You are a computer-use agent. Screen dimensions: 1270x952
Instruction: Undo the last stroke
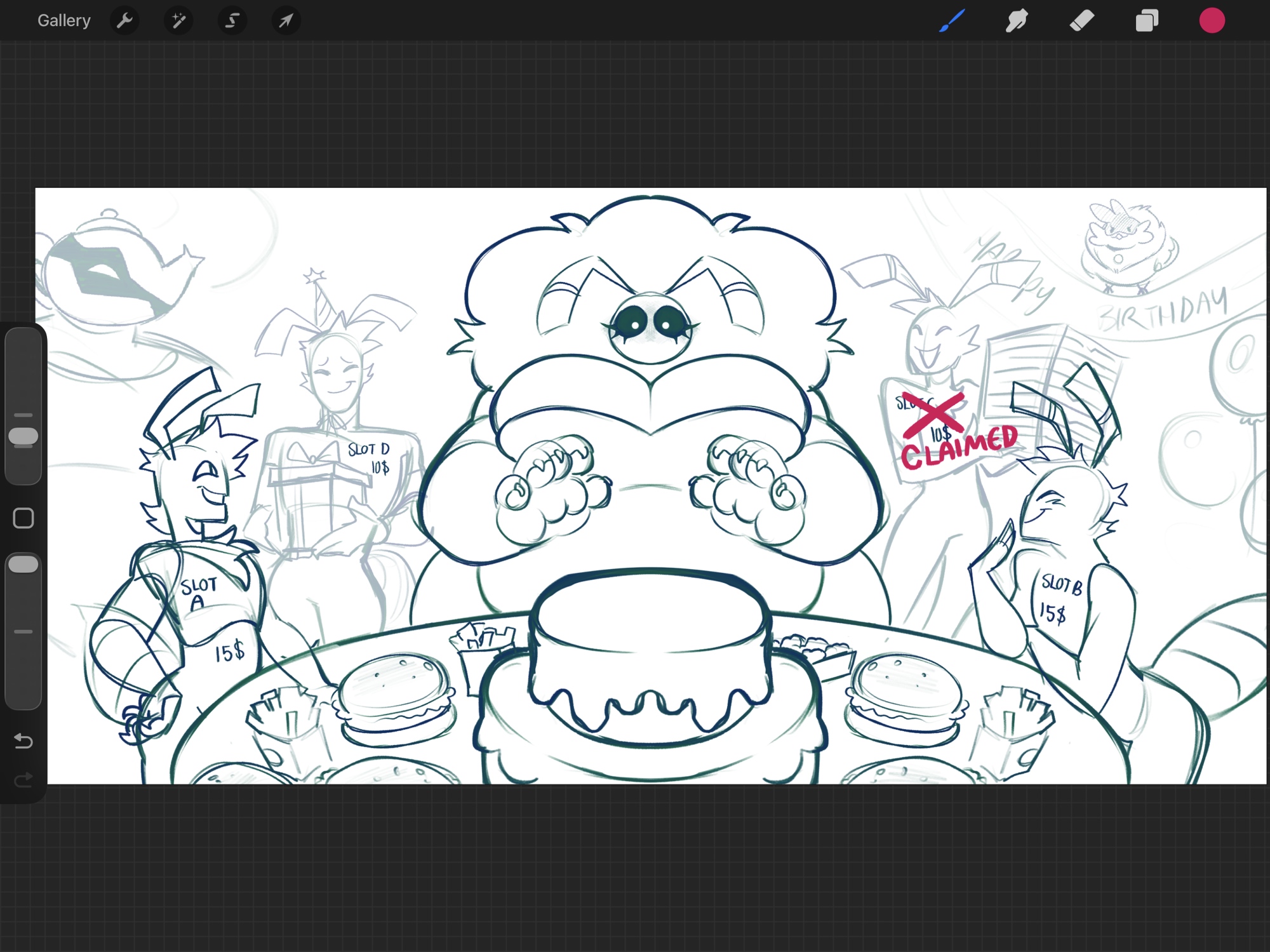point(23,741)
